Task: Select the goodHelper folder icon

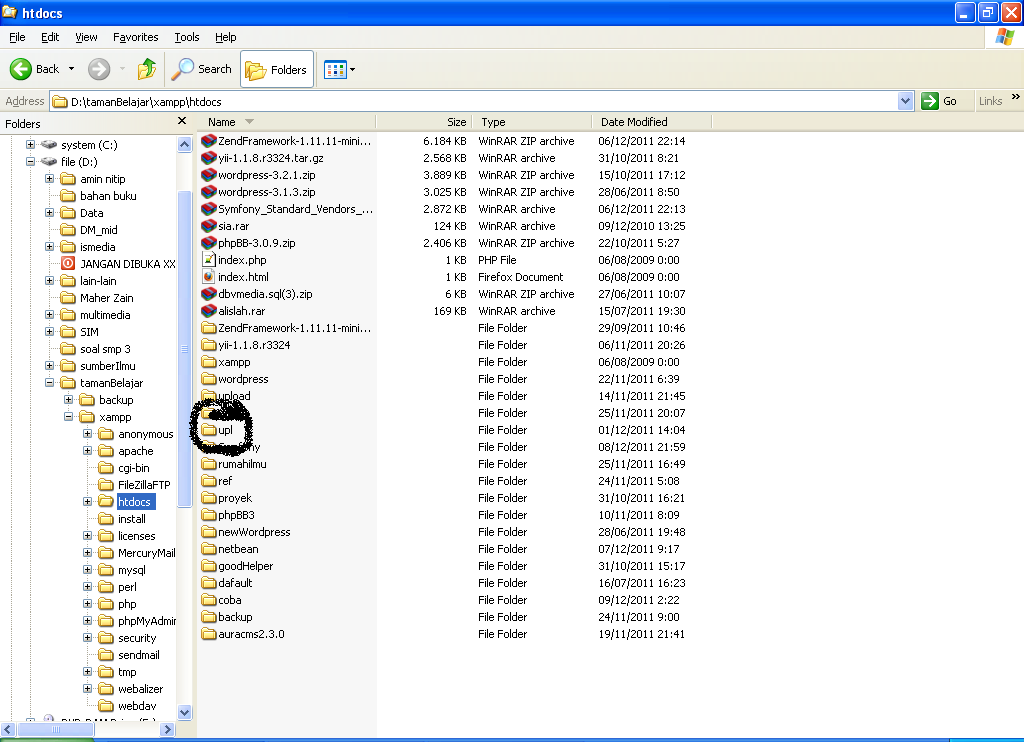Action: (x=209, y=566)
